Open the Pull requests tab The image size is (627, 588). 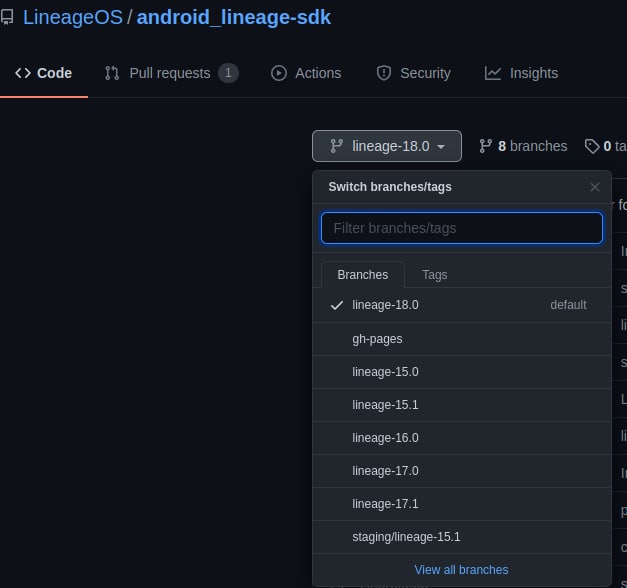point(171,73)
